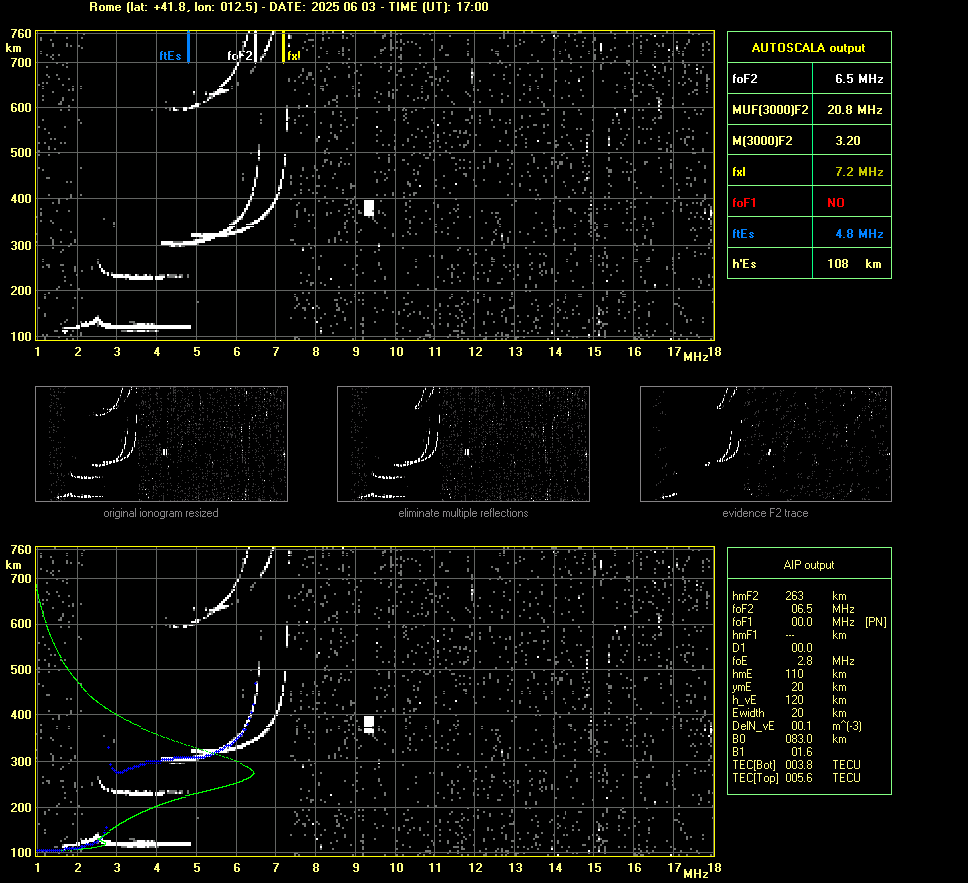The height and width of the screenshot is (883, 968).
Task: Open the evidence F2 trace thumbnail
Action: pos(766,444)
